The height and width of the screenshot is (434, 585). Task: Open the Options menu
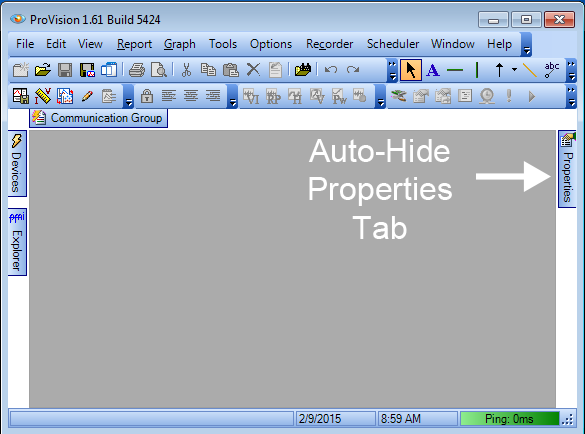(271, 44)
